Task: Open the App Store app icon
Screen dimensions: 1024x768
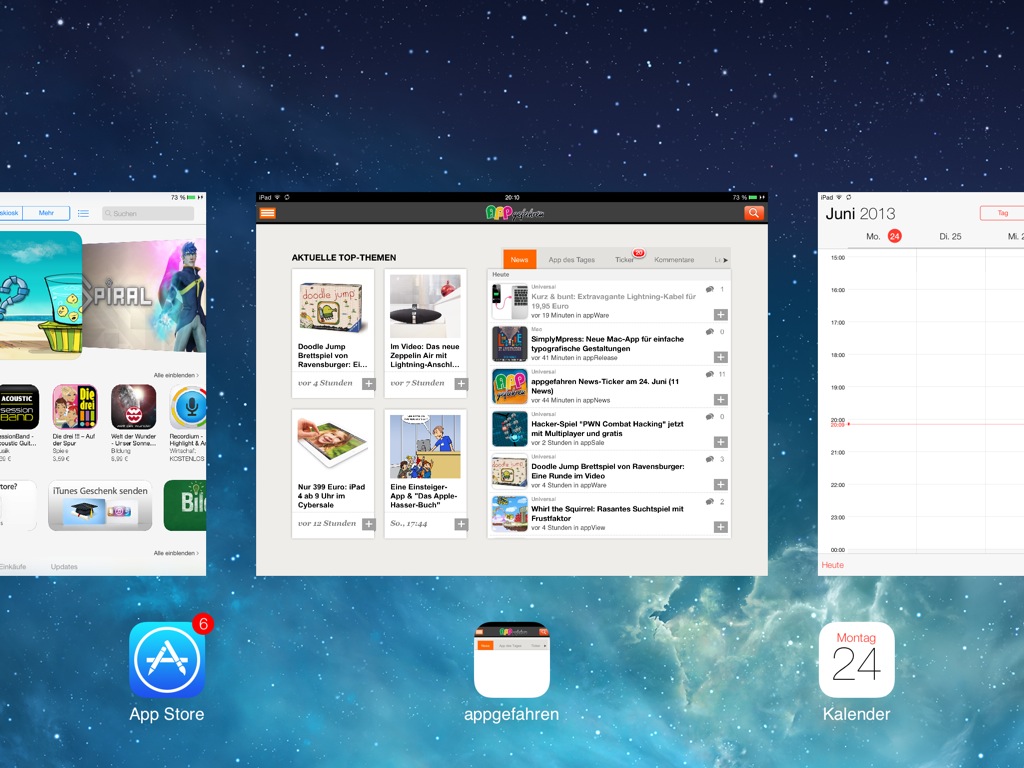Action: click(x=167, y=660)
